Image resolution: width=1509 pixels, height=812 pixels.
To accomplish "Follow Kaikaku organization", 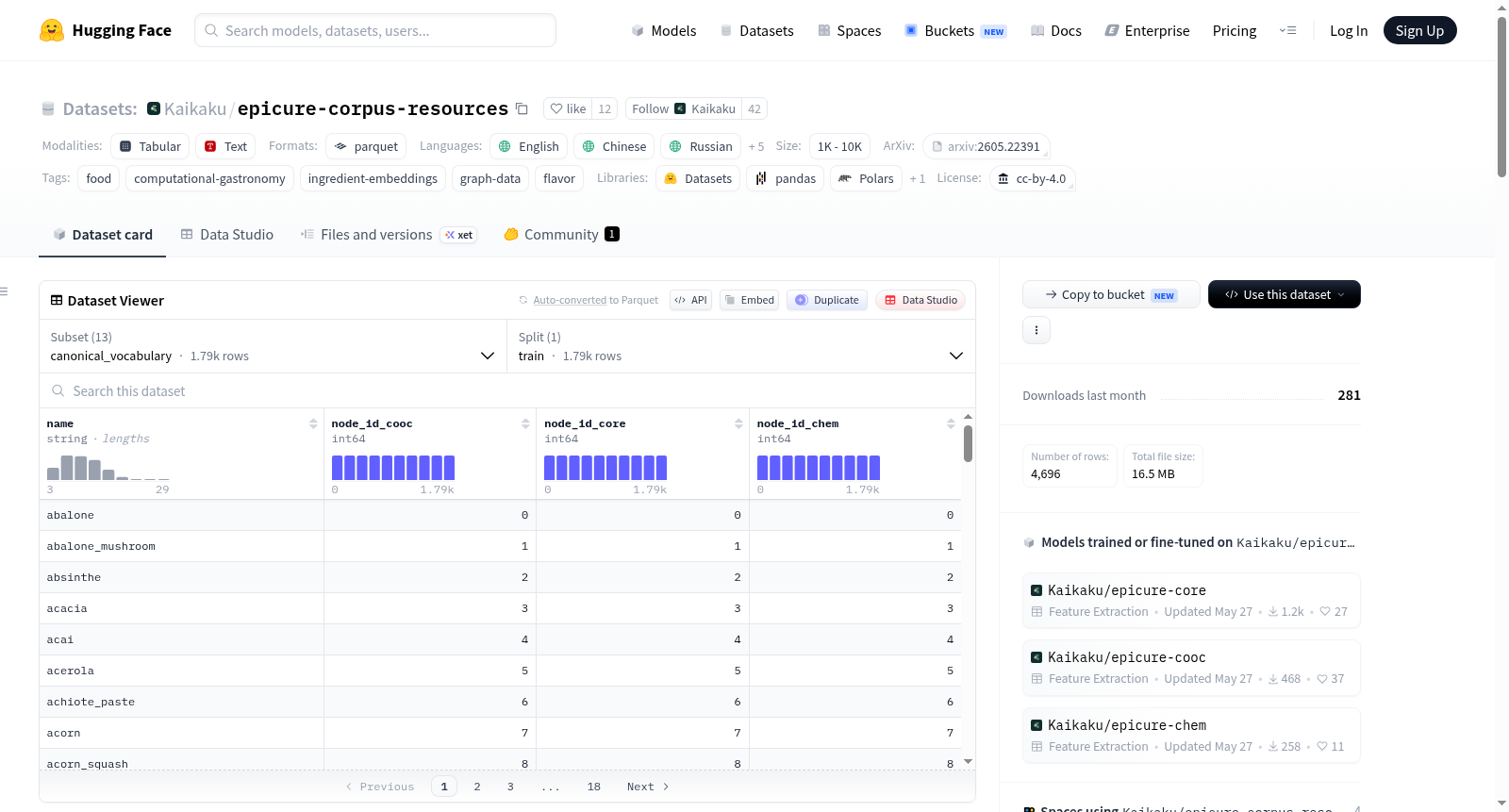I will pyautogui.click(x=684, y=108).
